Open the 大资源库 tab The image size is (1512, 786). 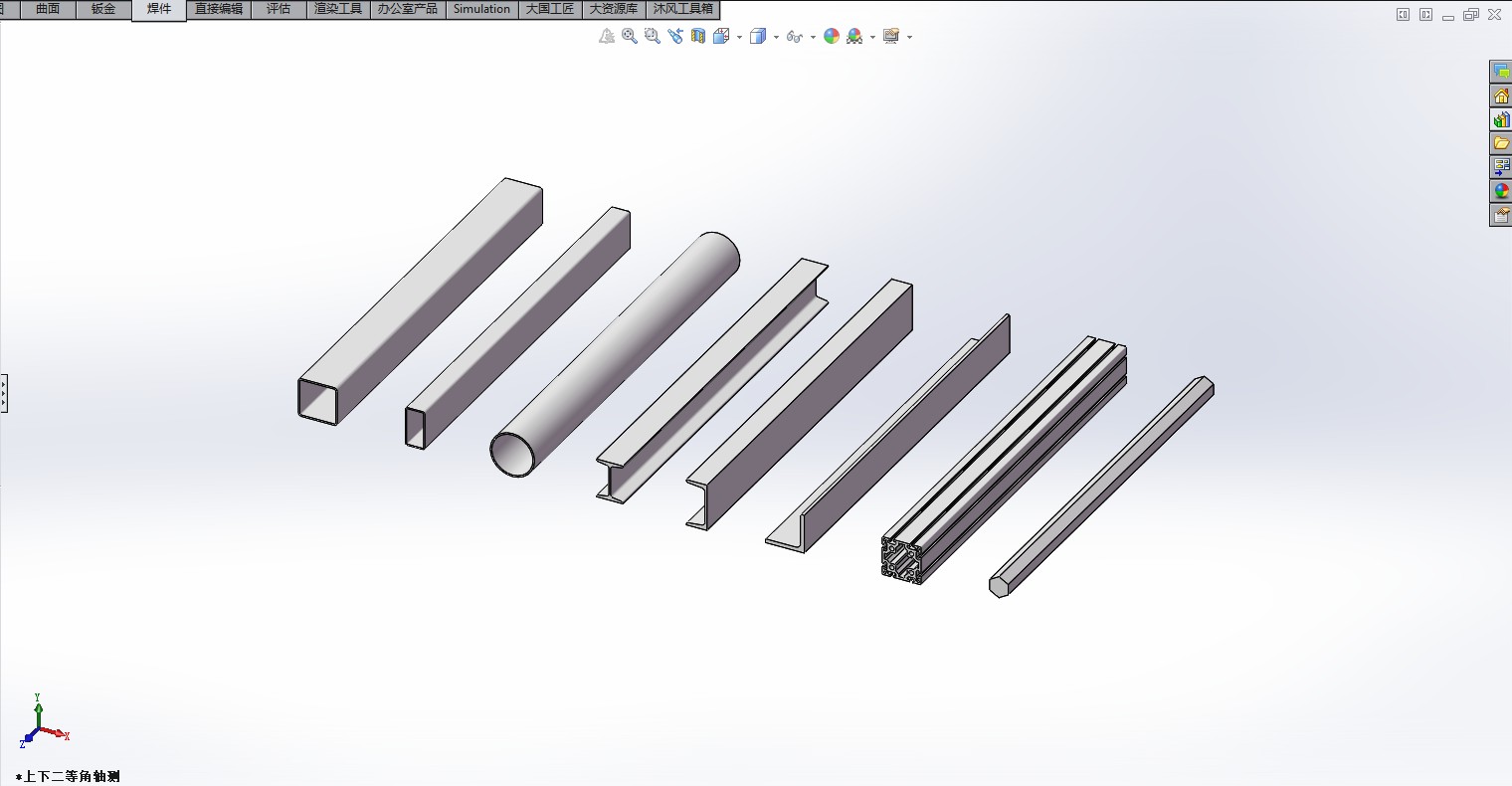(x=614, y=9)
